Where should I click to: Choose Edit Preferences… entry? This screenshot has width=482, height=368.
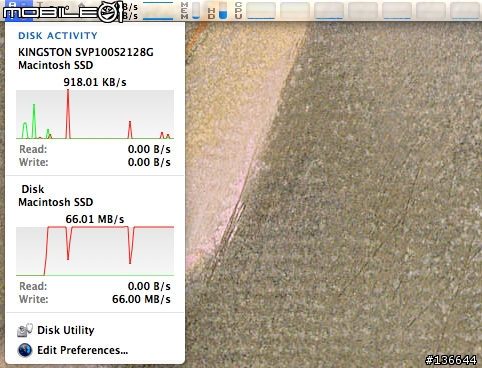pyautogui.click(x=73, y=350)
